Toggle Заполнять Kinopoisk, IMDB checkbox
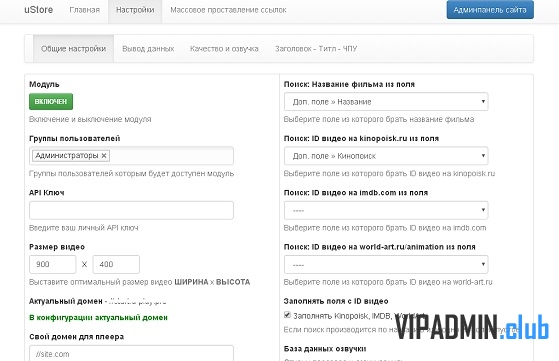559x361 pixels. tap(287, 315)
